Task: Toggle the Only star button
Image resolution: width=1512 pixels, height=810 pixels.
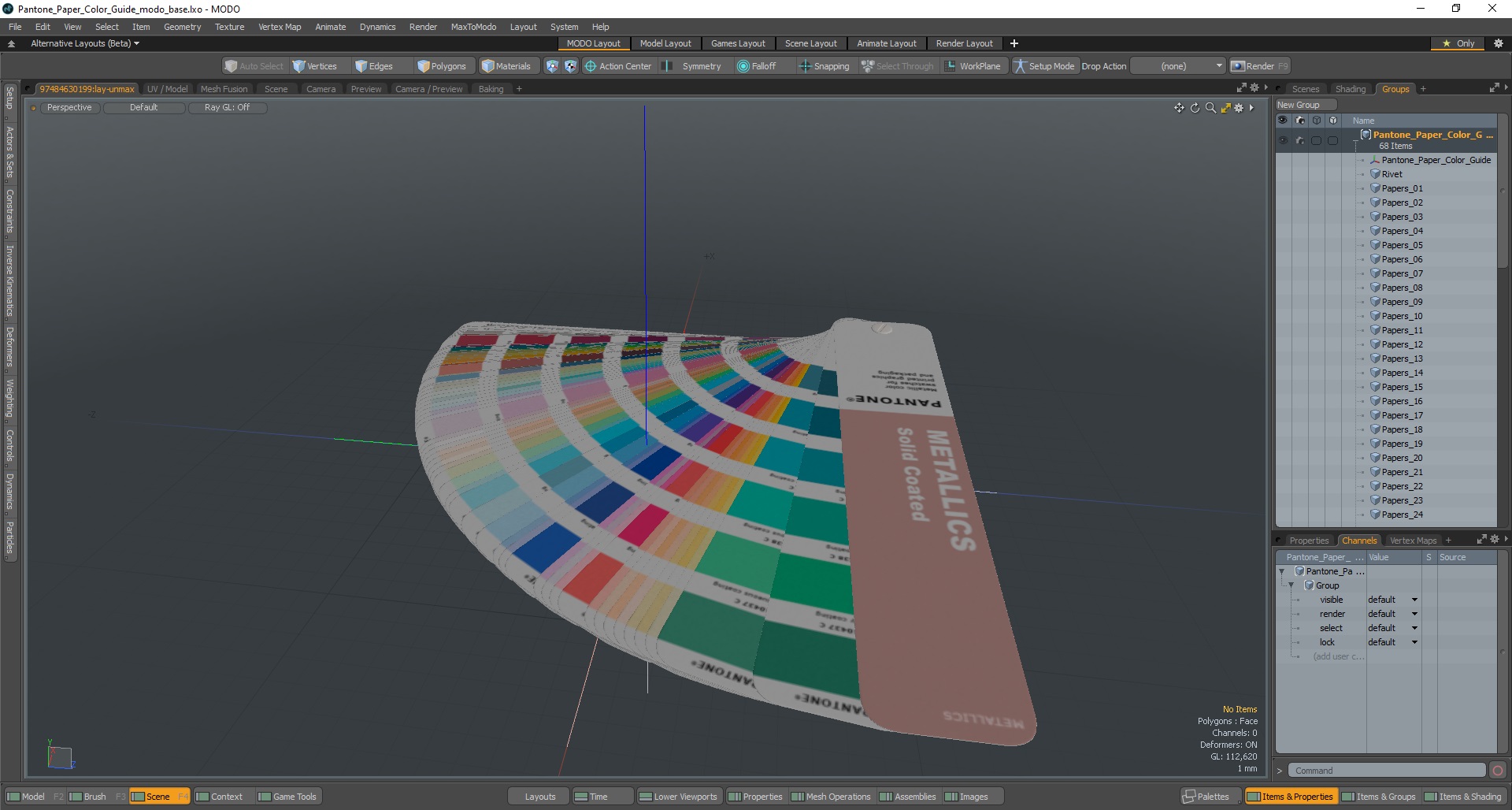Action: tap(1458, 43)
